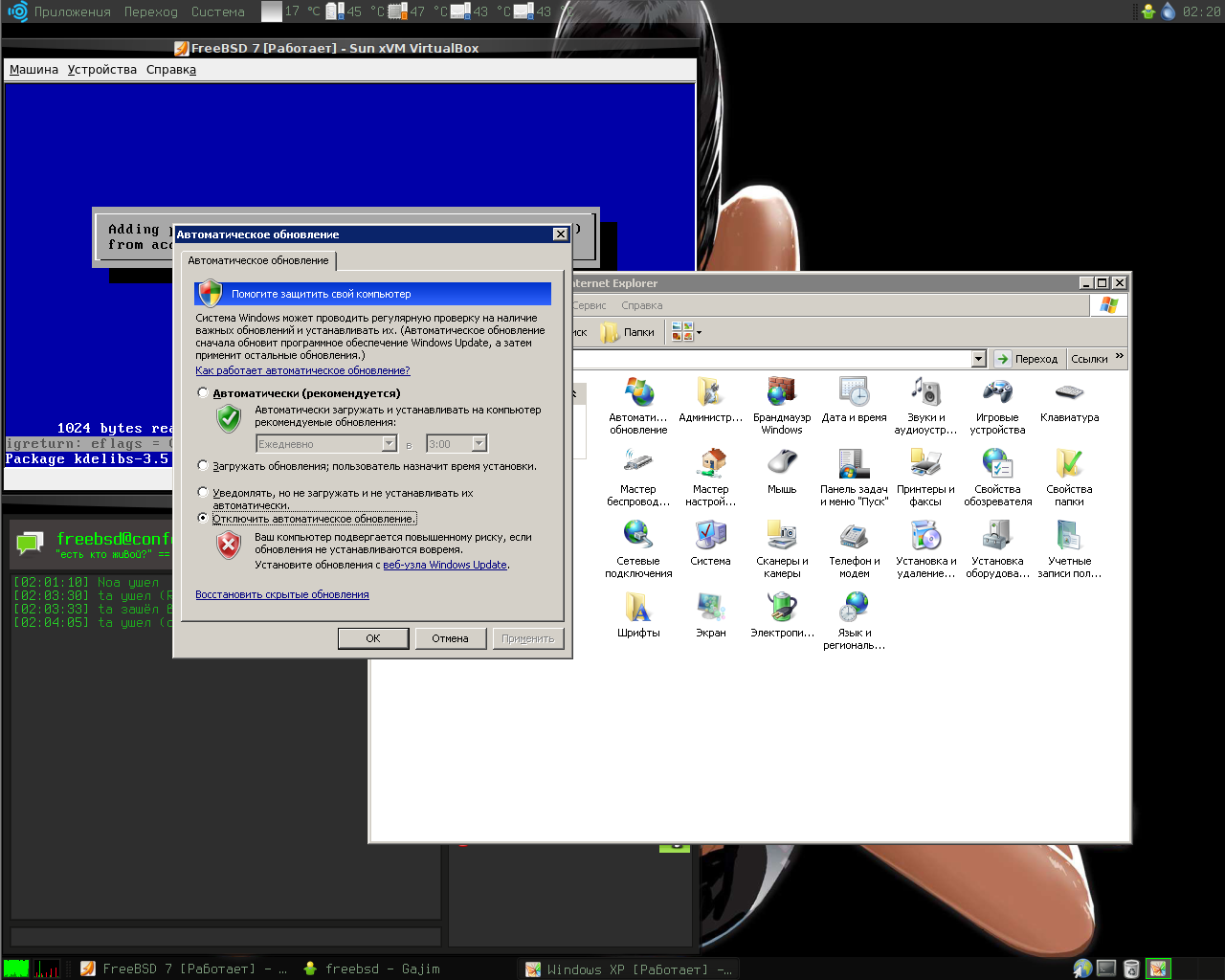Open Устройства menu in VirtualBox
This screenshot has height=980, width=1225.
pyautogui.click(x=102, y=70)
